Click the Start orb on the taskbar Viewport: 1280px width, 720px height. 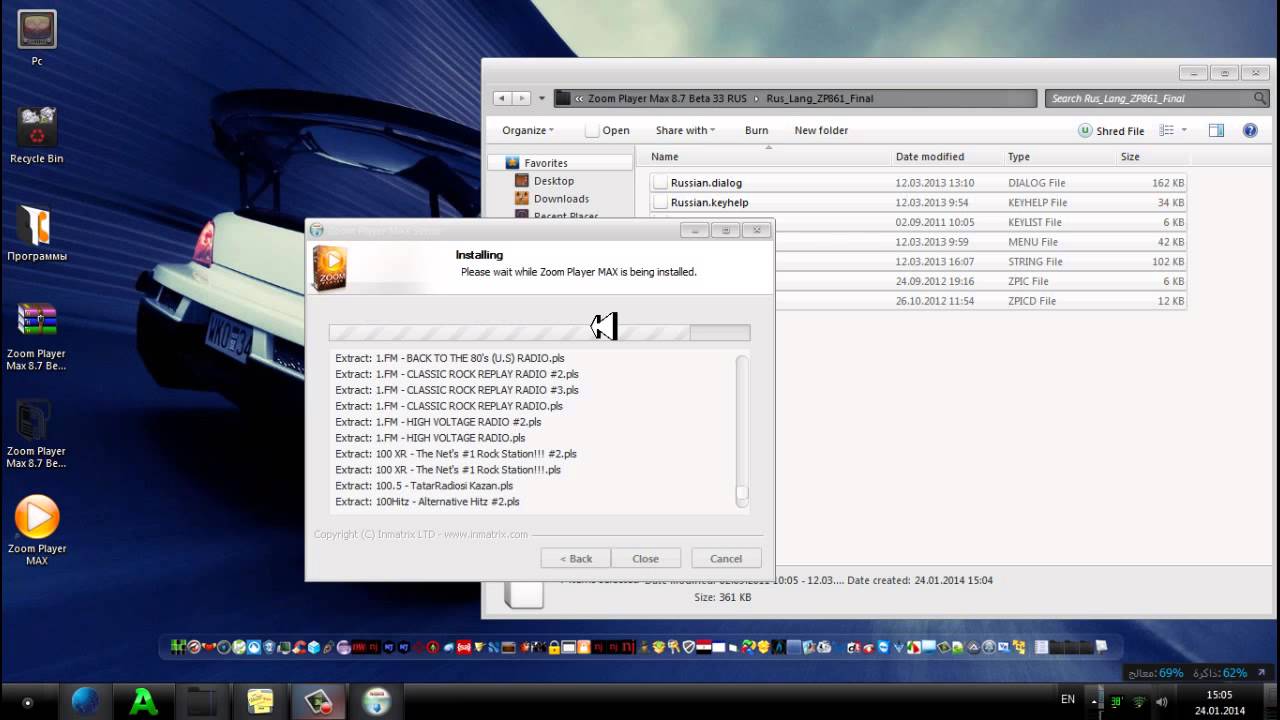point(26,703)
